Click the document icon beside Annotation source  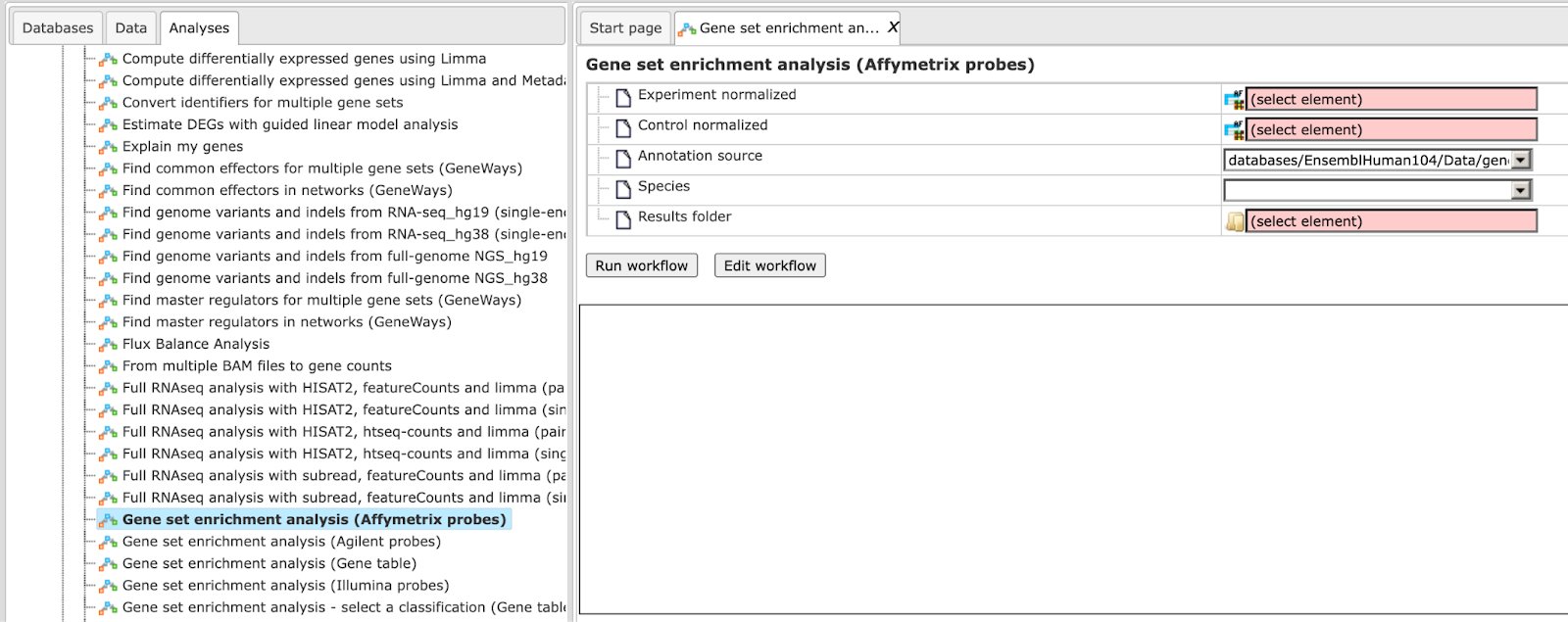pos(623,159)
